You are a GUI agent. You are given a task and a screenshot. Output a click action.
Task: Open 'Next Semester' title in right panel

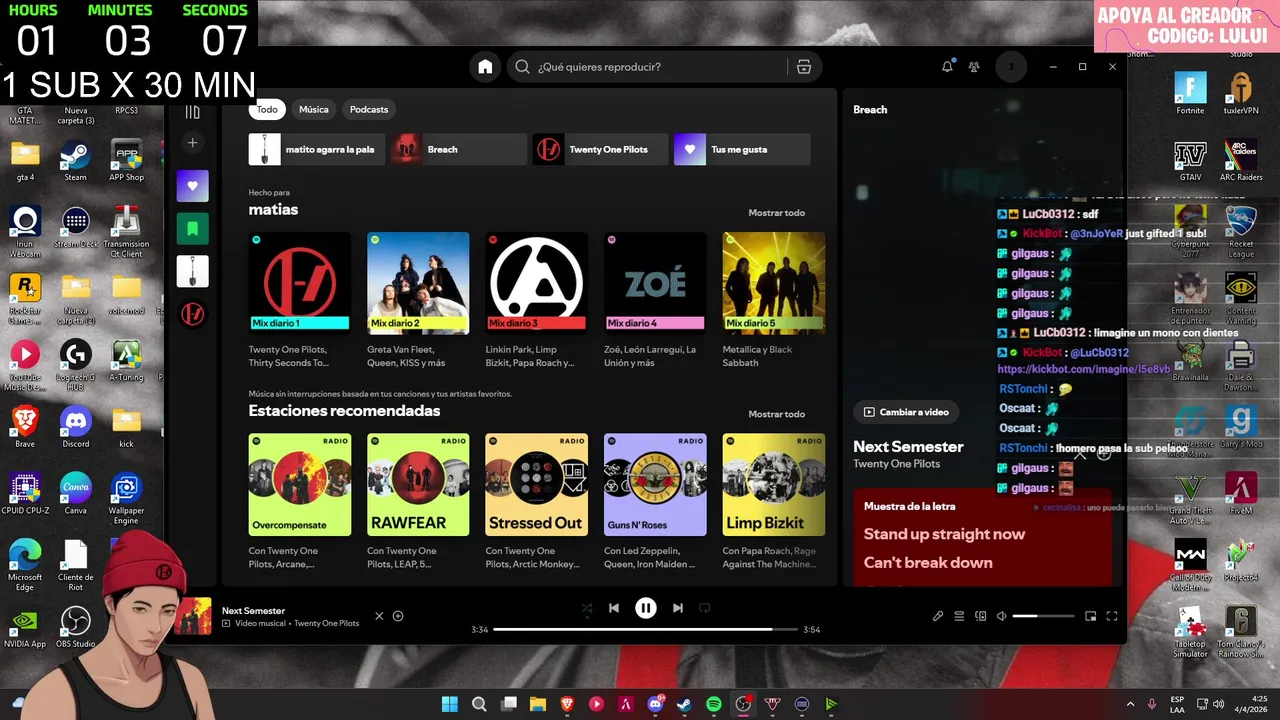pos(908,447)
